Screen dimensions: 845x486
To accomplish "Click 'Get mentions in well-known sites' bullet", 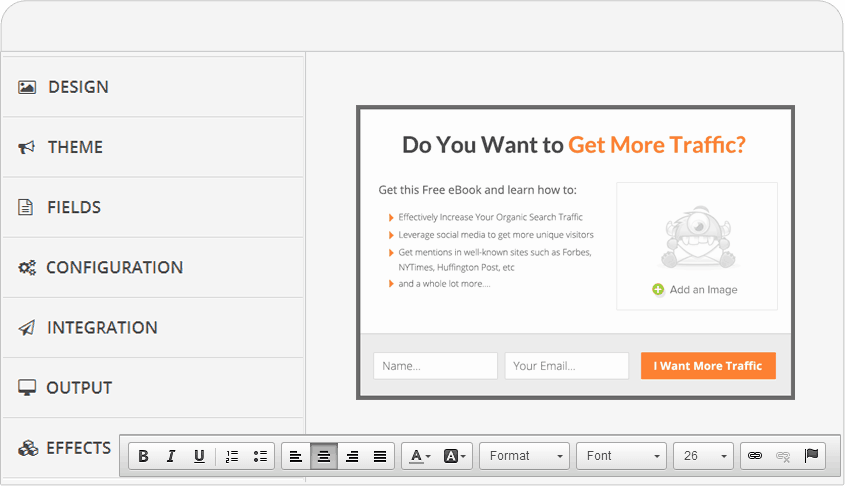I will click(495, 260).
